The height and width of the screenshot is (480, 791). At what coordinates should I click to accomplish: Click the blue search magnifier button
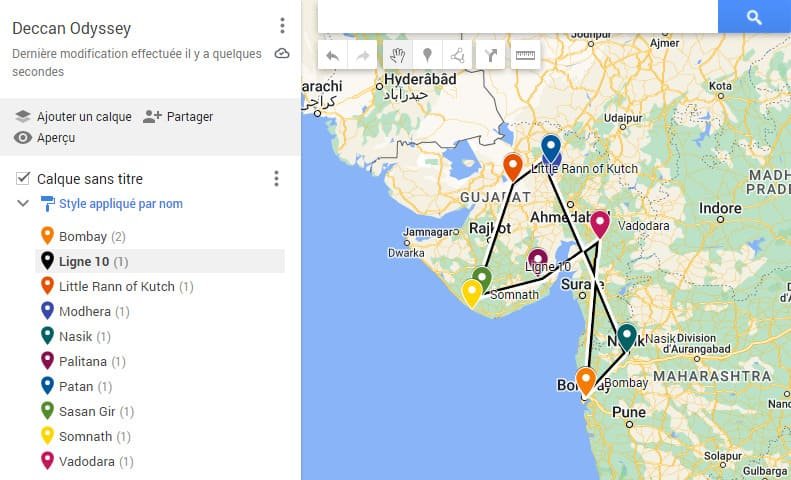pos(754,17)
